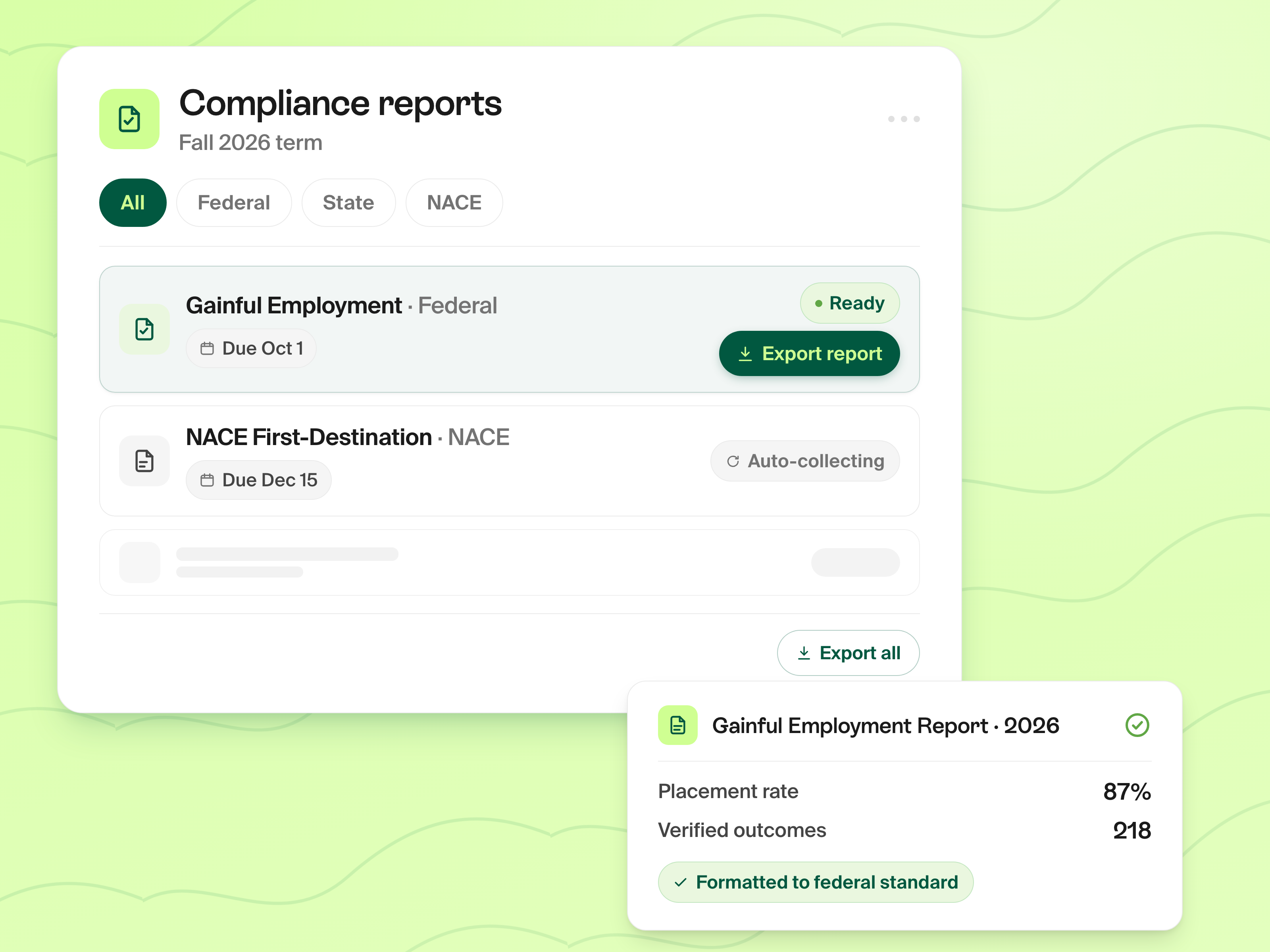Click the Compliance reports header document icon

pyautogui.click(x=129, y=119)
